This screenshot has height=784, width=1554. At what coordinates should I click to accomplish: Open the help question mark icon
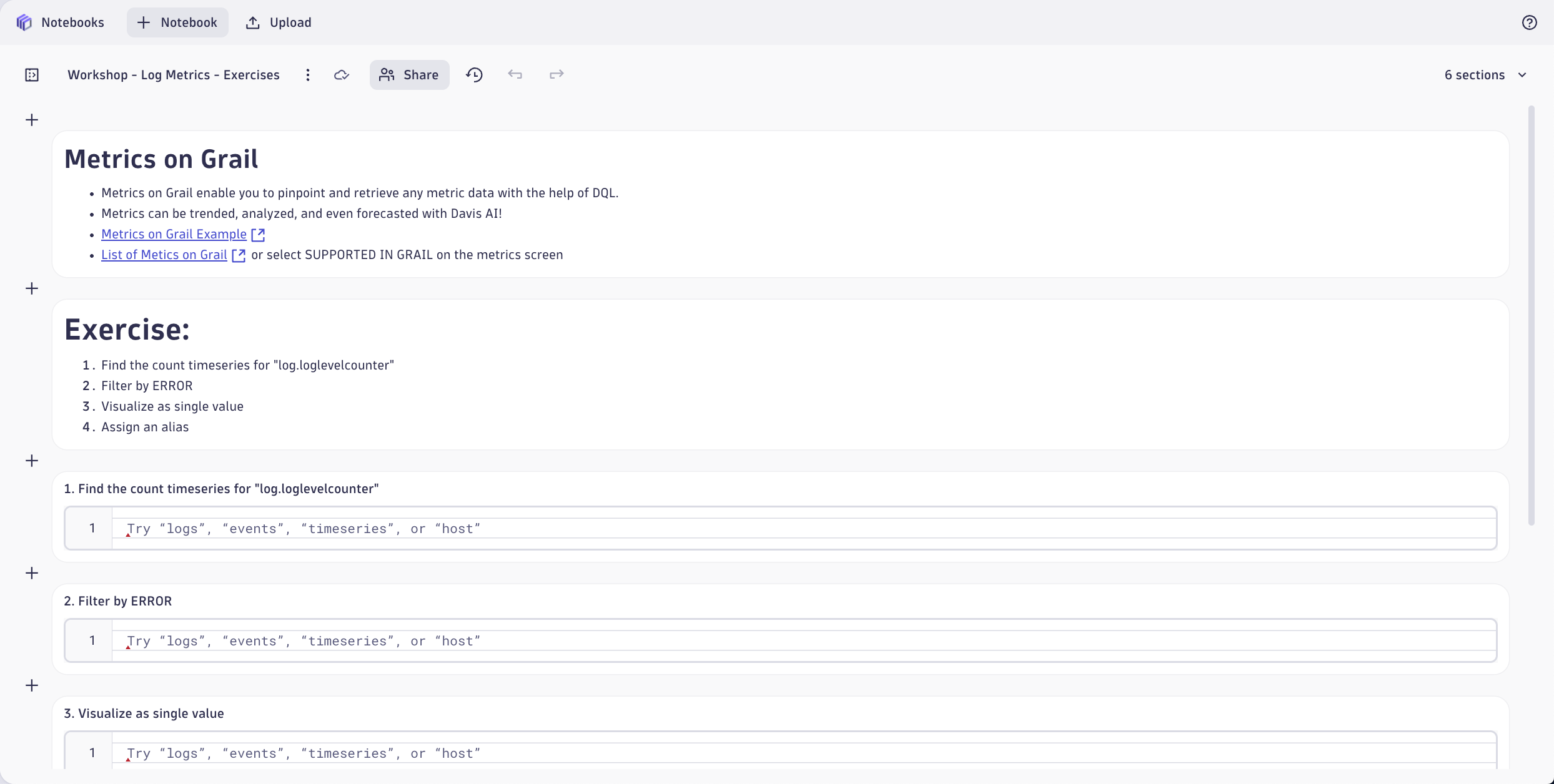[x=1529, y=22]
